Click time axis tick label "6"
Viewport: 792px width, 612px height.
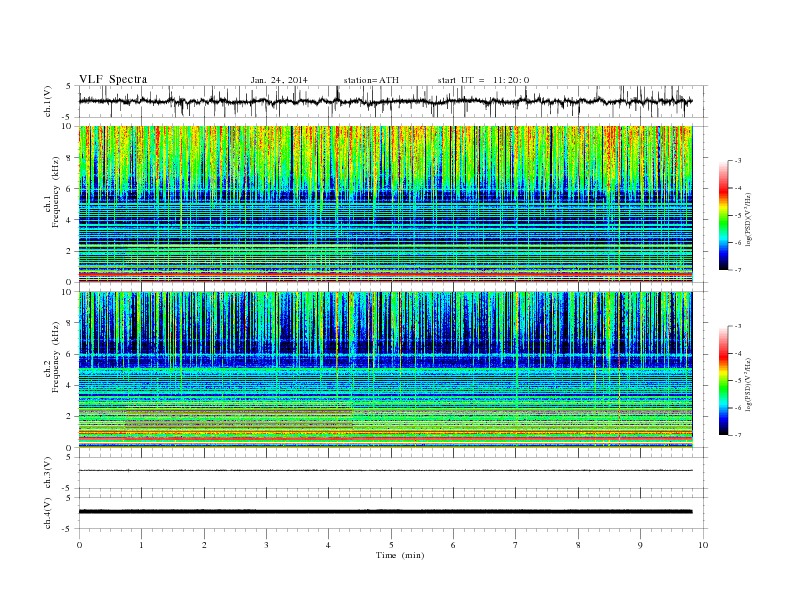[453, 545]
